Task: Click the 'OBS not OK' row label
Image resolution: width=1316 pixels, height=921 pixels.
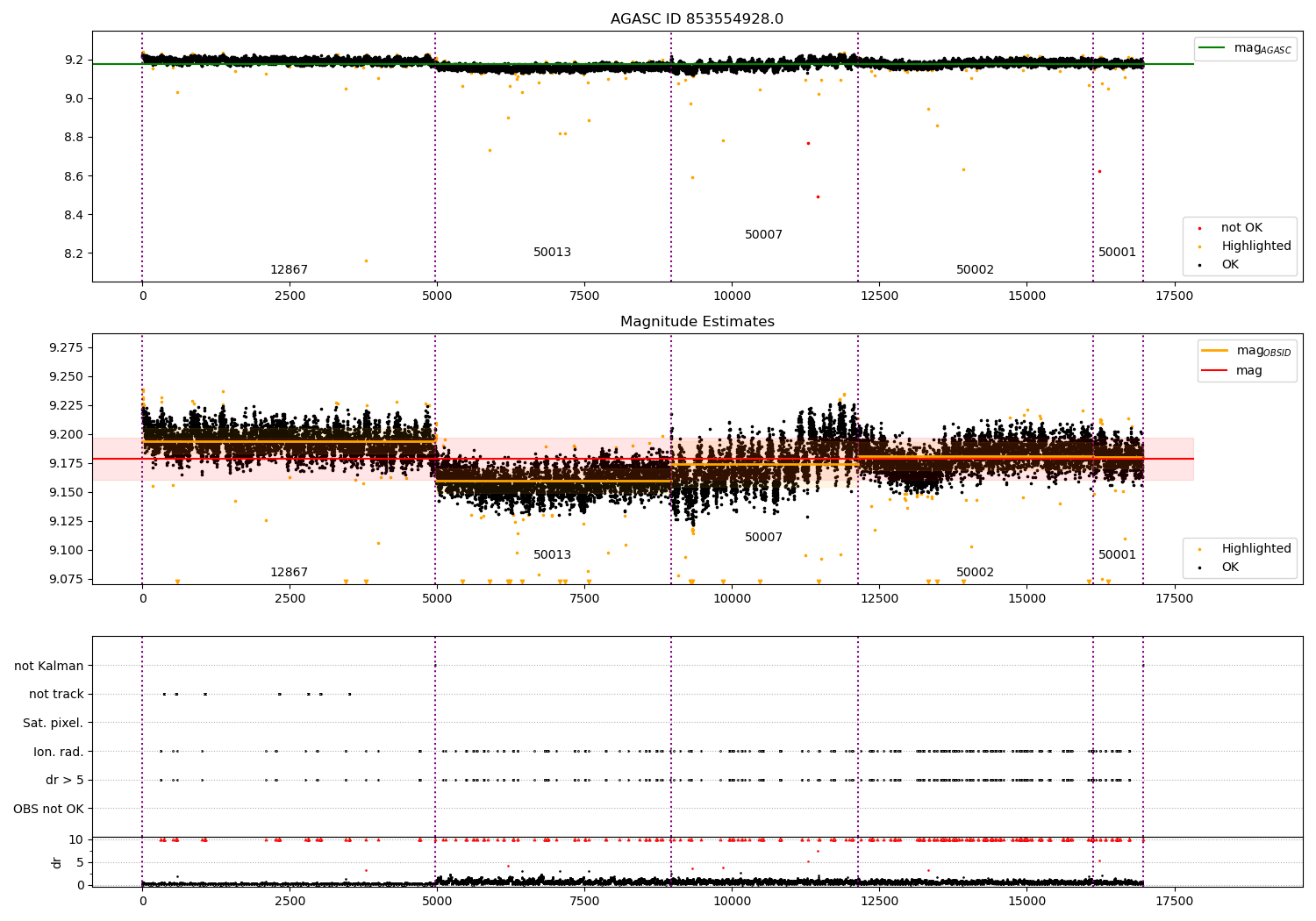Action: (48, 810)
